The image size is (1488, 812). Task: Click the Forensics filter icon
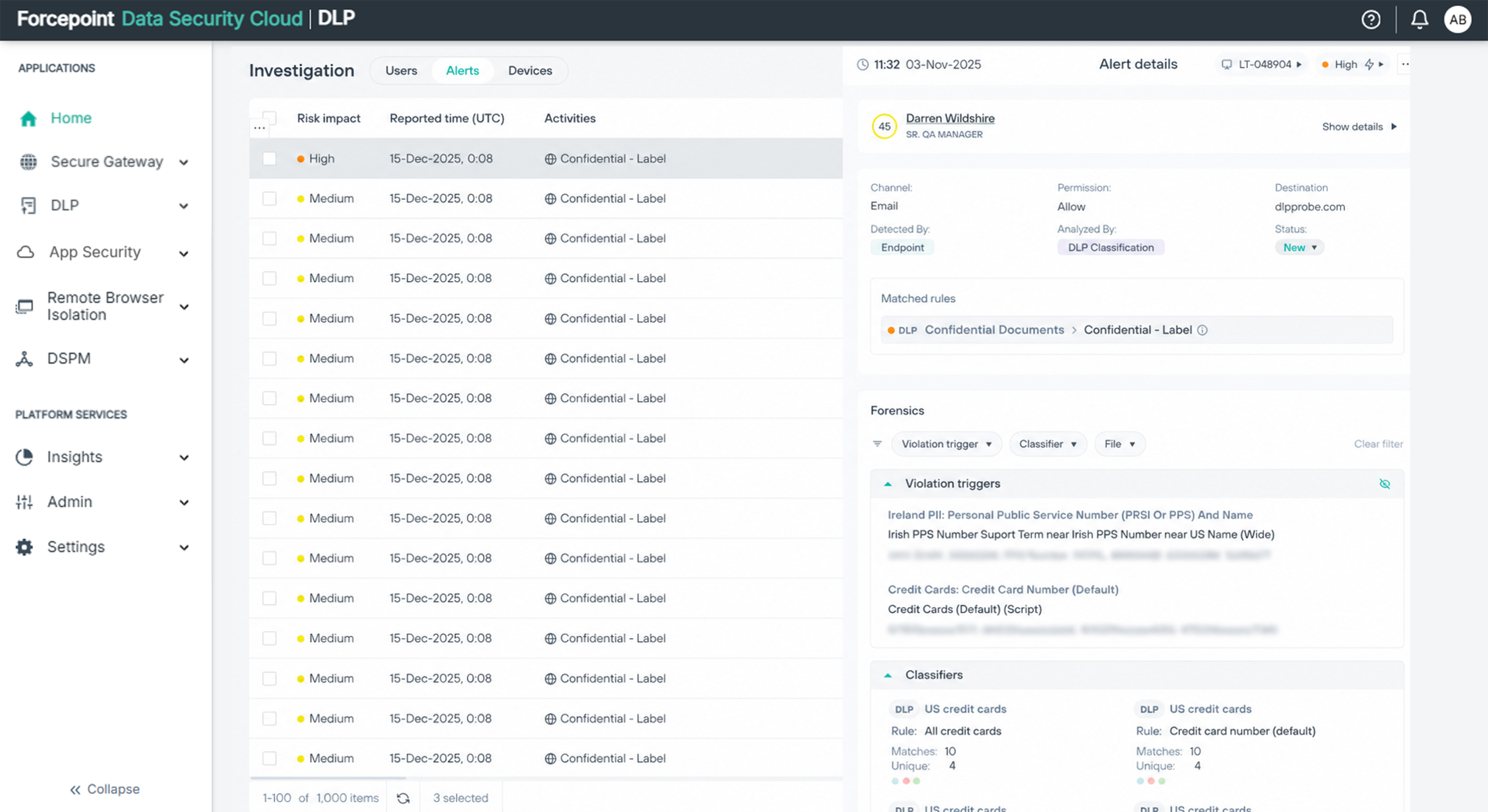click(x=877, y=444)
